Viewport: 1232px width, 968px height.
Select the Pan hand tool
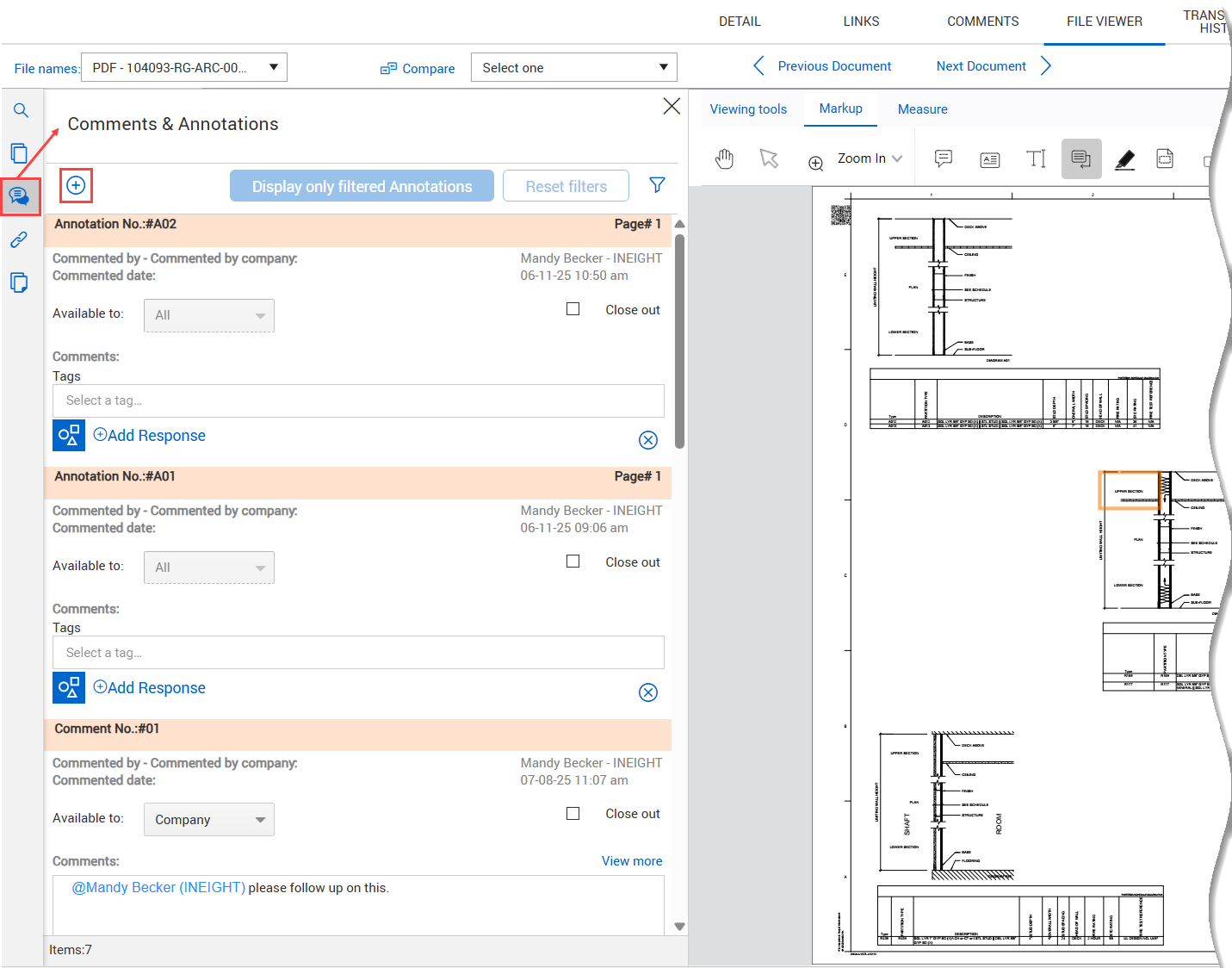(725, 159)
